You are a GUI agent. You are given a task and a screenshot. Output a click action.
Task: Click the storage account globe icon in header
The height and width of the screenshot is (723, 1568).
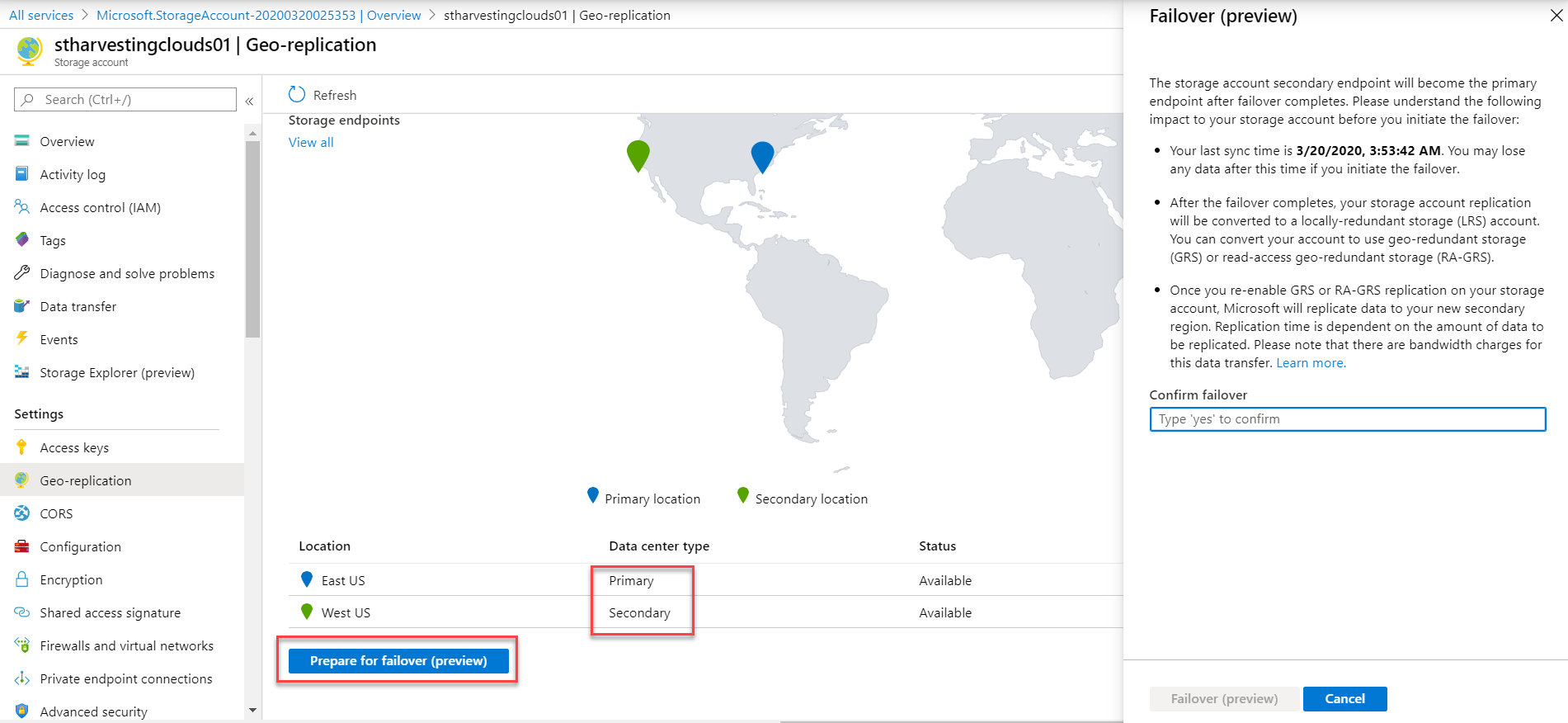29,50
